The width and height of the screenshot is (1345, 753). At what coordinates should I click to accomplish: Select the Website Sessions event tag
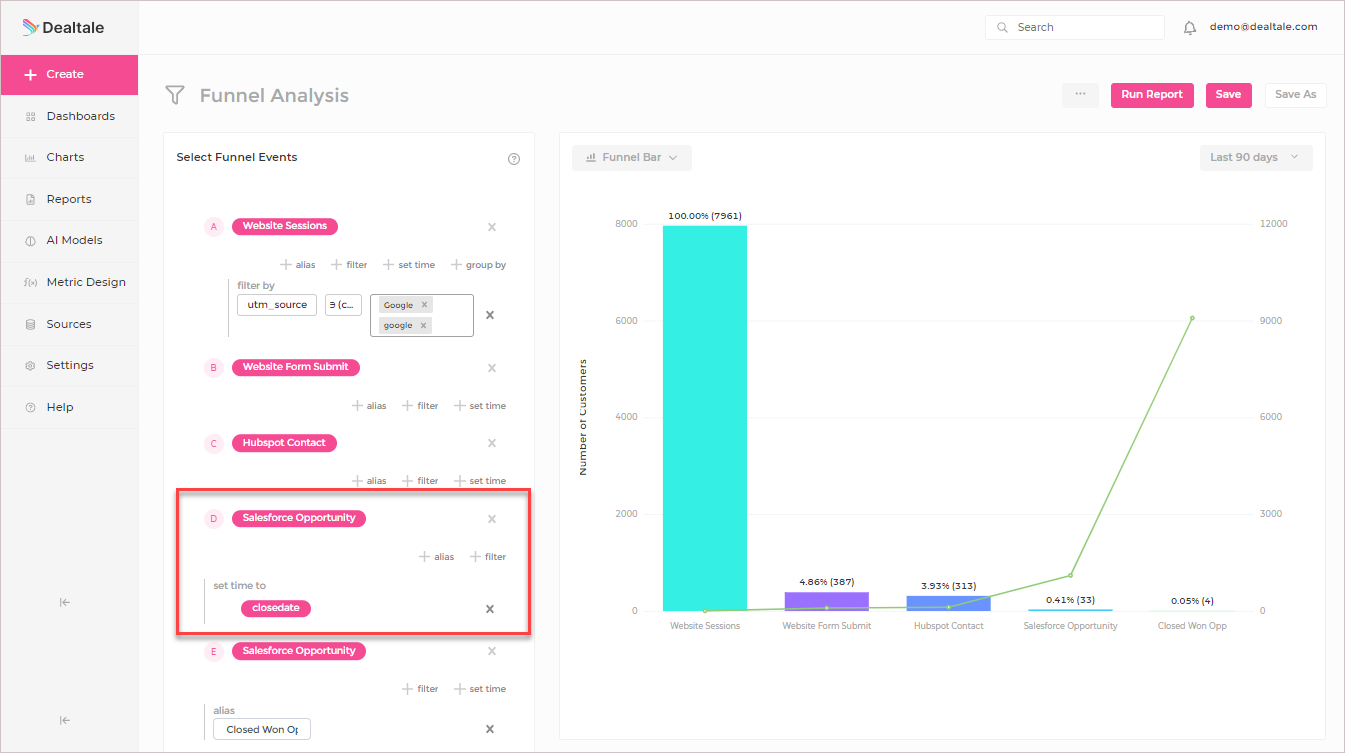pyautogui.click(x=285, y=227)
